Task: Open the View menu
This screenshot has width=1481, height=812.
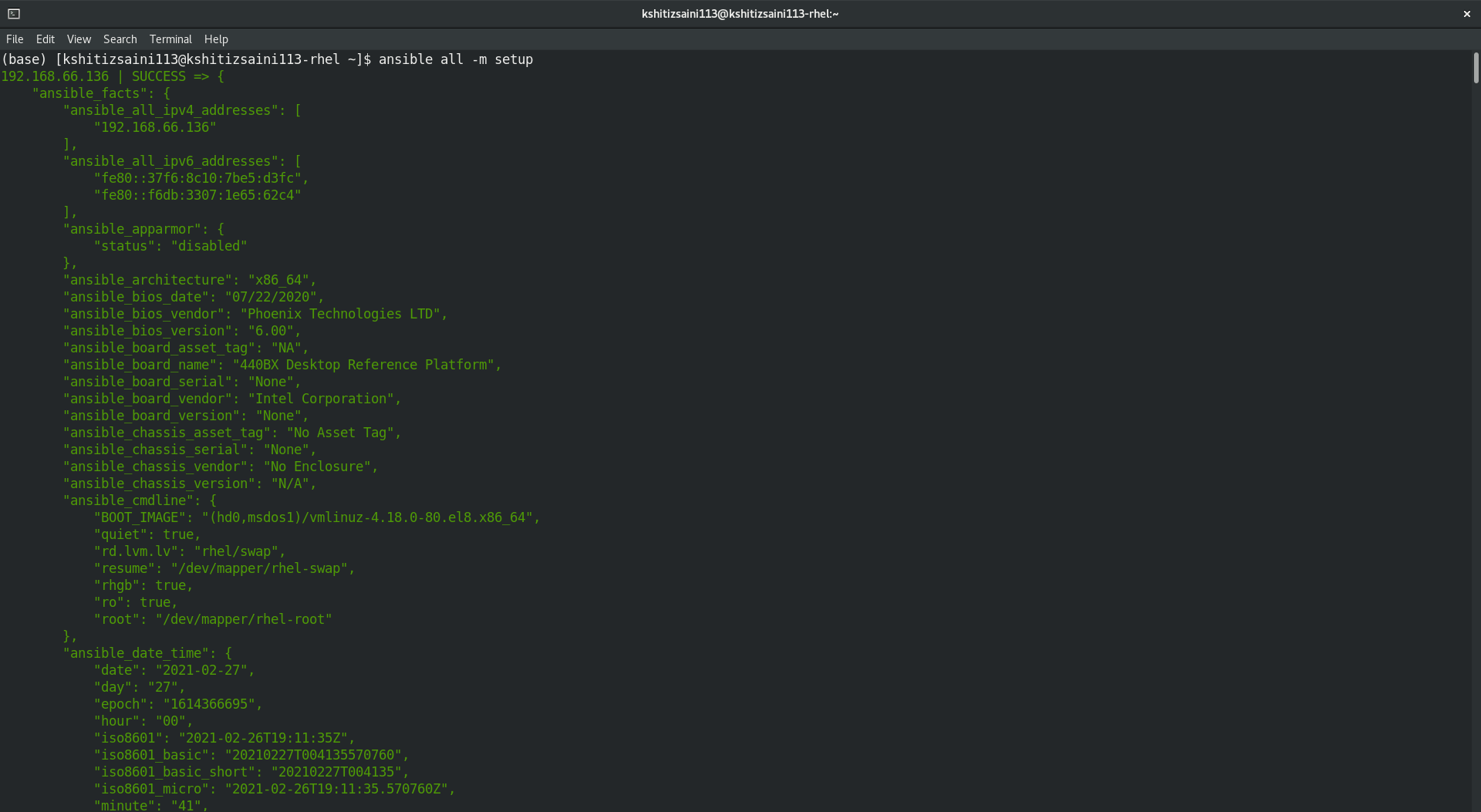Action: 79,39
